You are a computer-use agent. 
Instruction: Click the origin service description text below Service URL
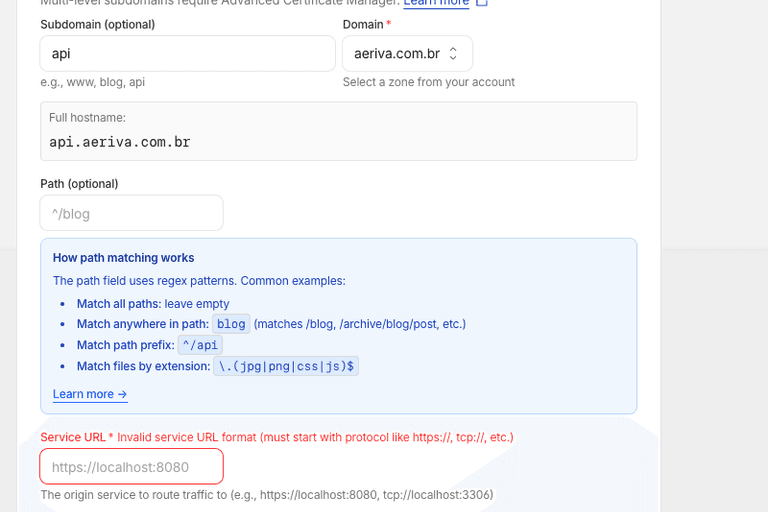267,494
